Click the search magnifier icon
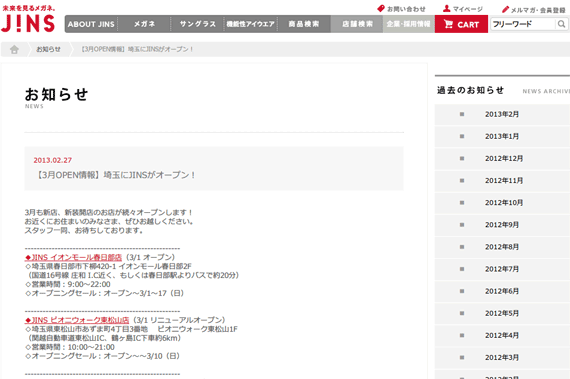The image size is (570, 379). point(561,24)
